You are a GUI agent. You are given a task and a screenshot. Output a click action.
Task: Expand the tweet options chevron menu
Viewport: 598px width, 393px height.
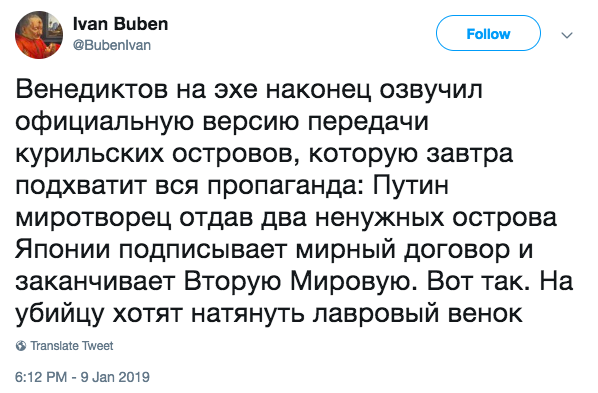(567, 35)
